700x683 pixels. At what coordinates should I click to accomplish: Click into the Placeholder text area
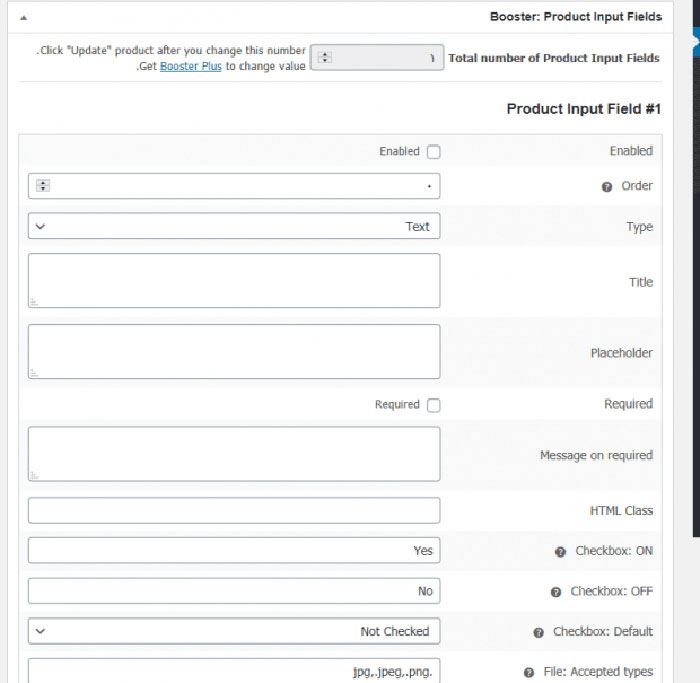234,351
